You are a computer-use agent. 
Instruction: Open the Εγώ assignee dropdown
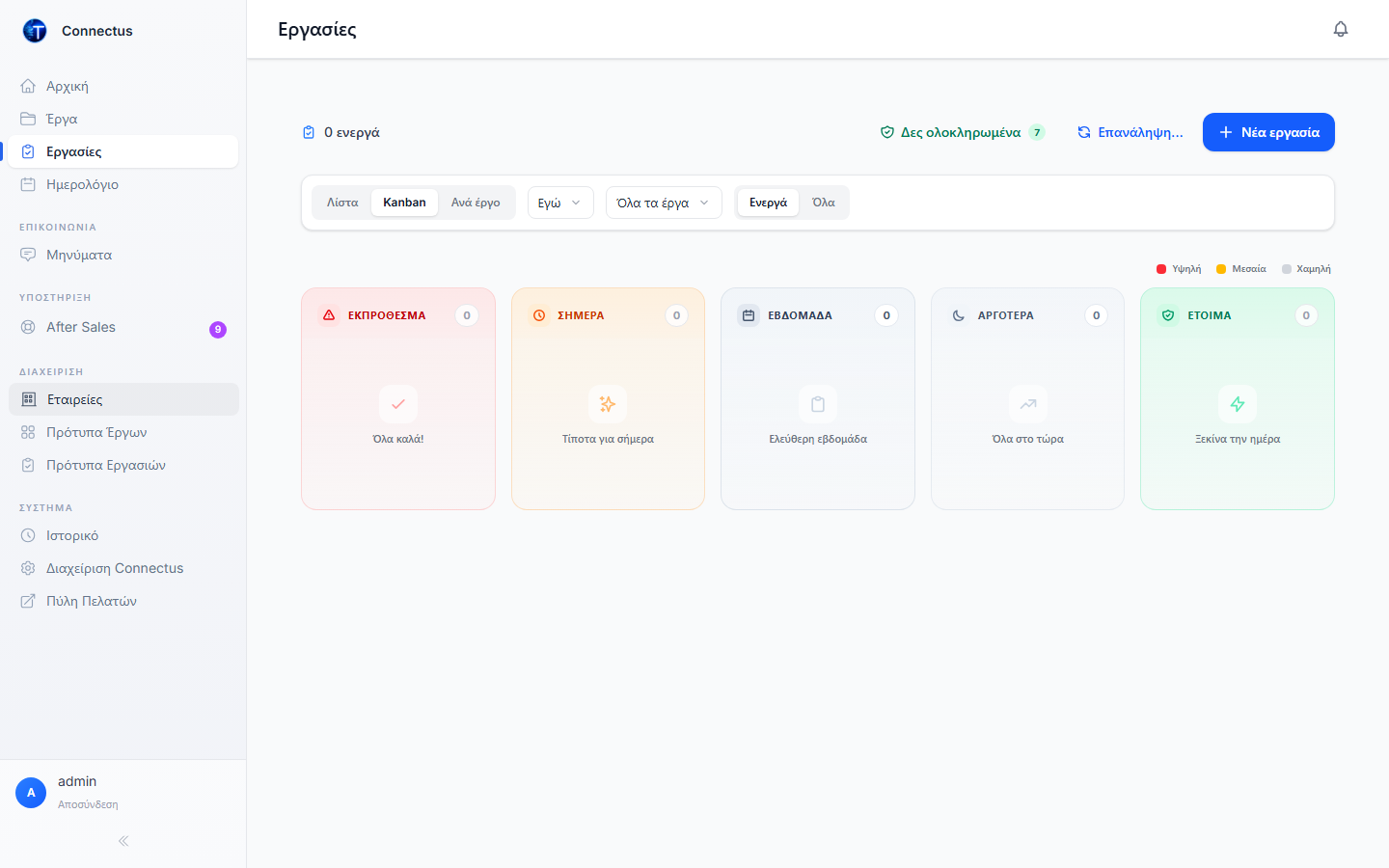click(x=560, y=203)
